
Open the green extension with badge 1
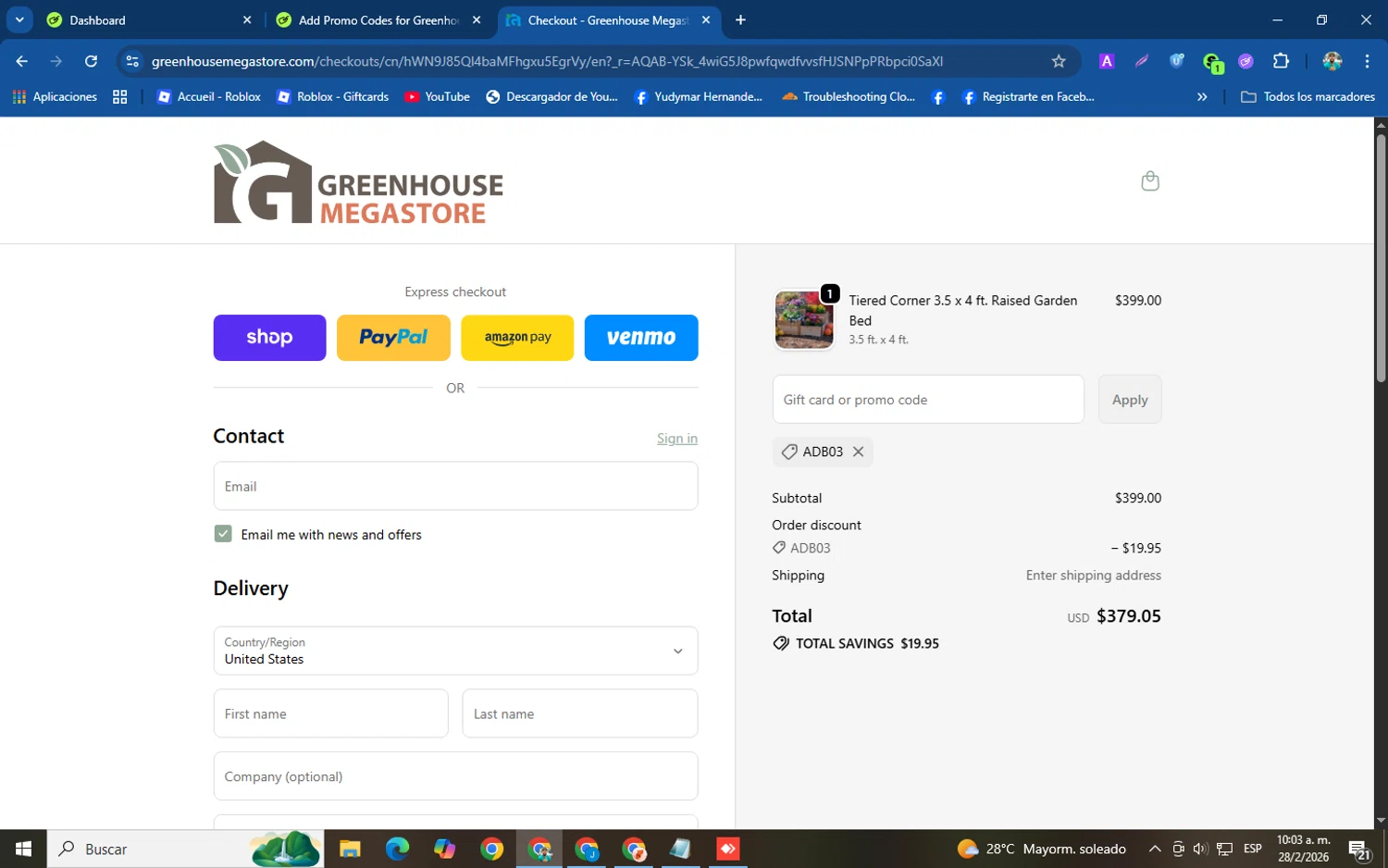[x=1212, y=62]
